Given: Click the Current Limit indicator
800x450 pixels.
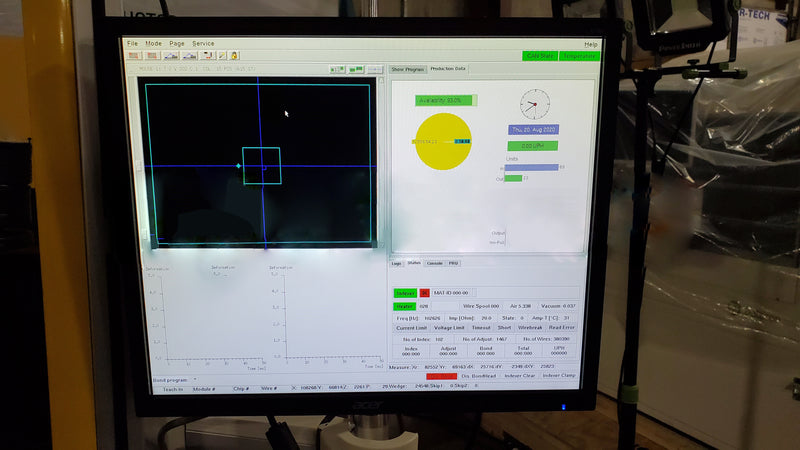Looking at the screenshot, I should tap(411, 328).
